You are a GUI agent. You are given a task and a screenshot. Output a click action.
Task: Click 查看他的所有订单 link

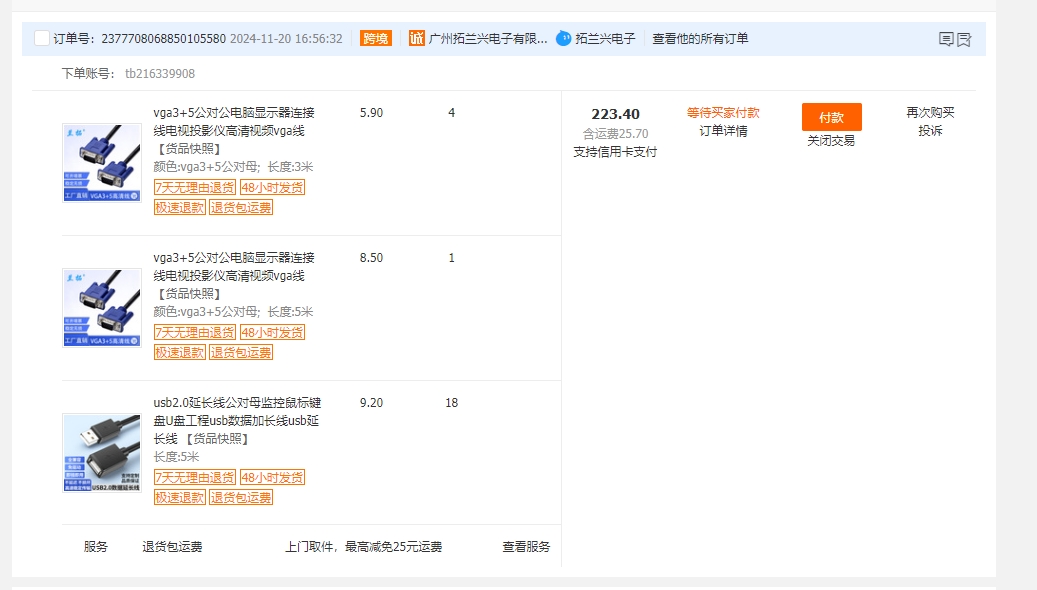[x=700, y=39]
